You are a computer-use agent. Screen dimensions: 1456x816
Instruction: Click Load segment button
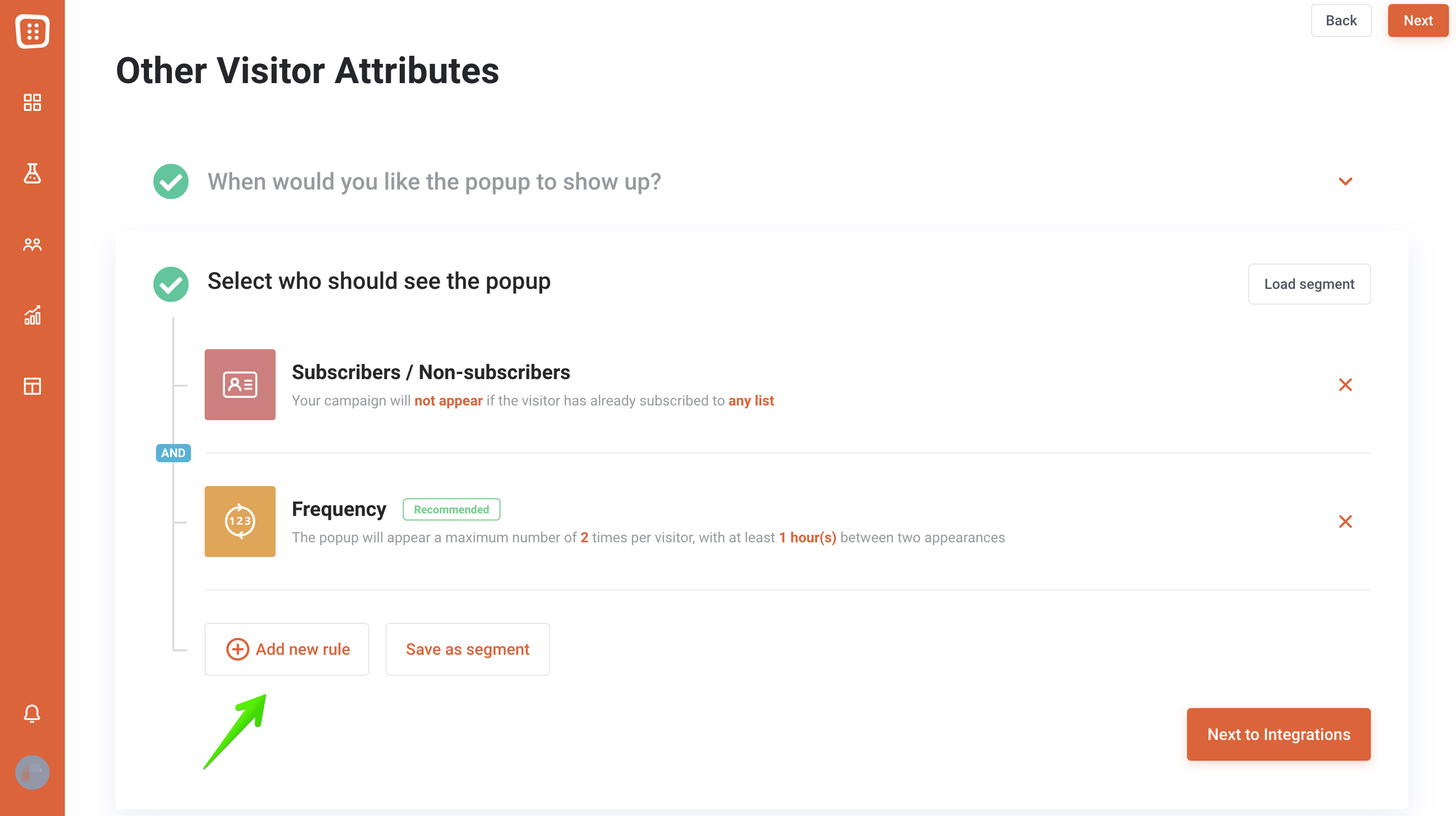pos(1309,284)
